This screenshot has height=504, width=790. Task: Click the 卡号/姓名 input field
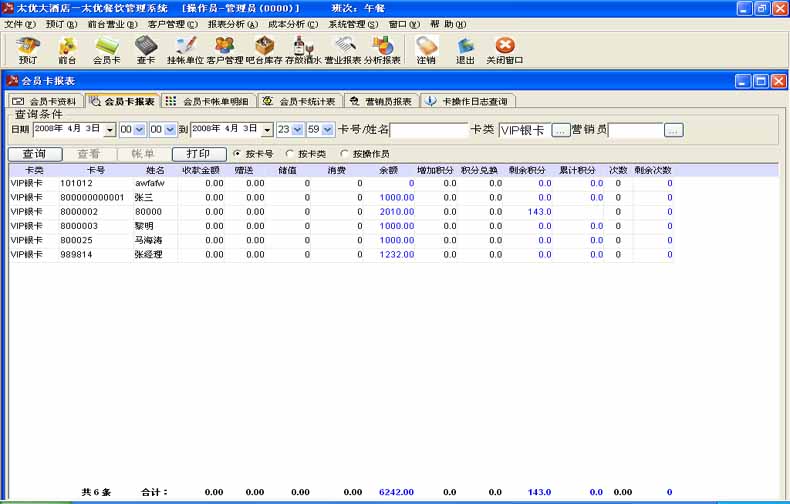pos(429,130)
